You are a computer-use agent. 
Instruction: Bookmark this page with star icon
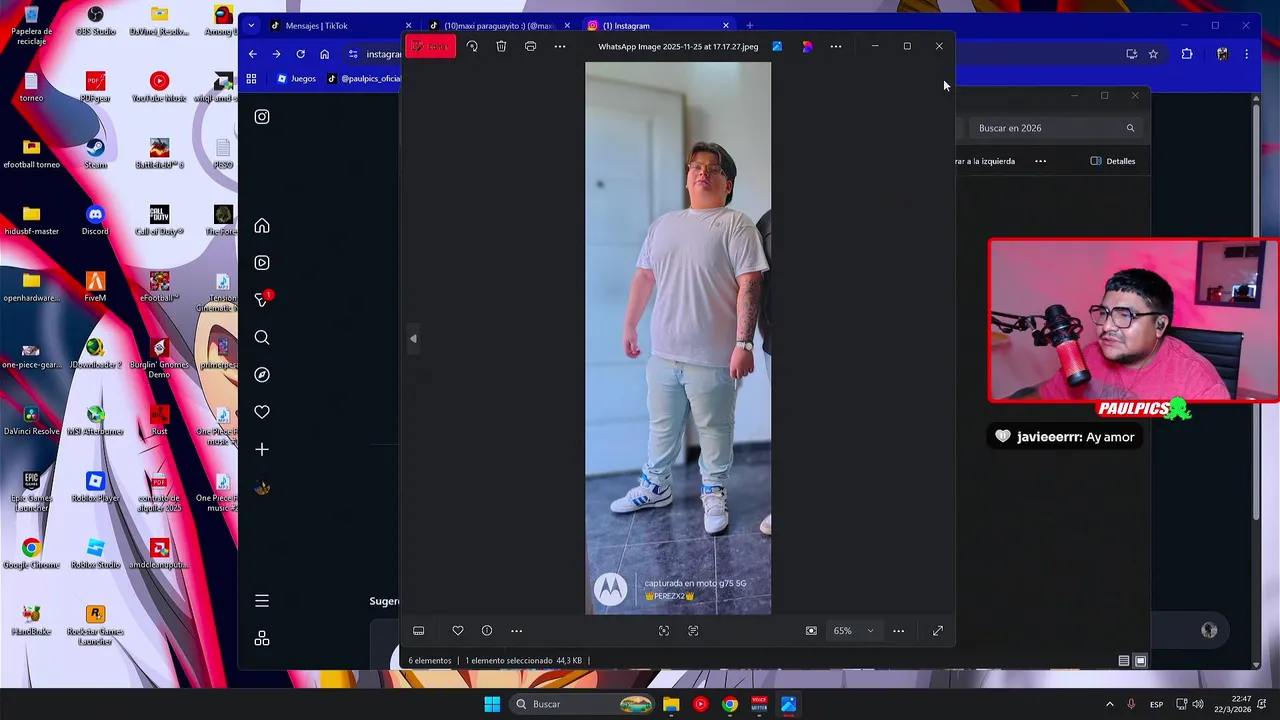tap(1153, 54)
